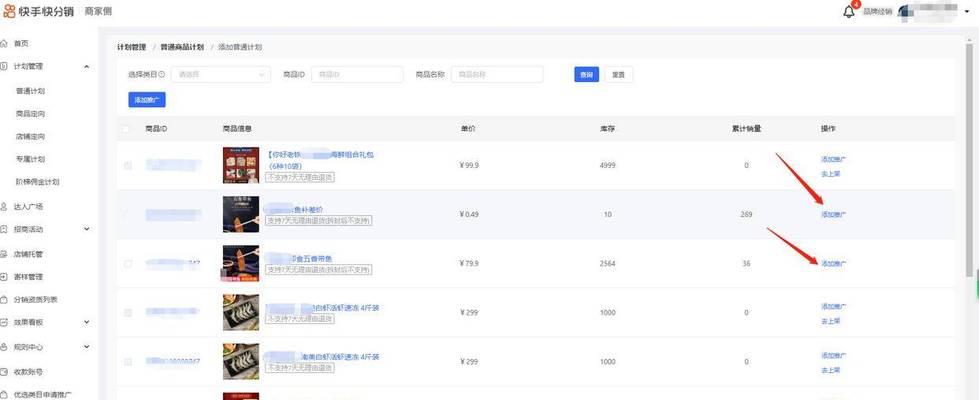Open 普通计划 in the sidebar
This screenshot has width=979, height=400.
30,91
